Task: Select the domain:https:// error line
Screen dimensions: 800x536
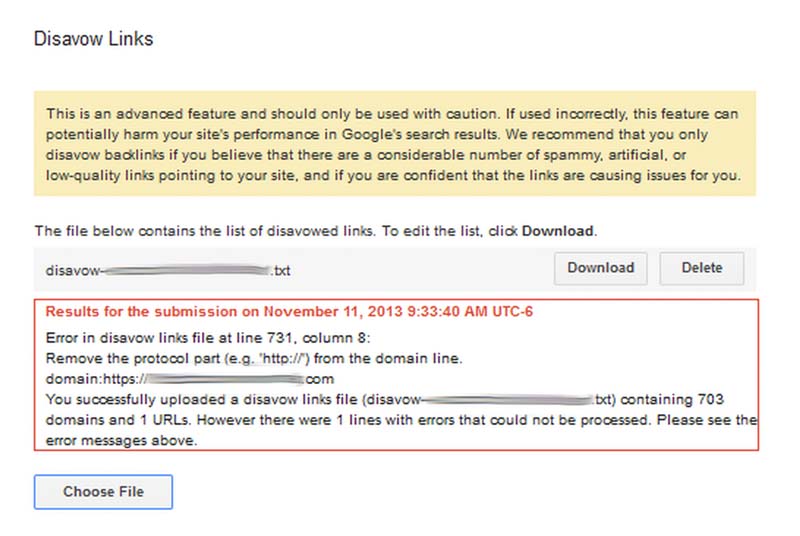Action: coord(189,379)
